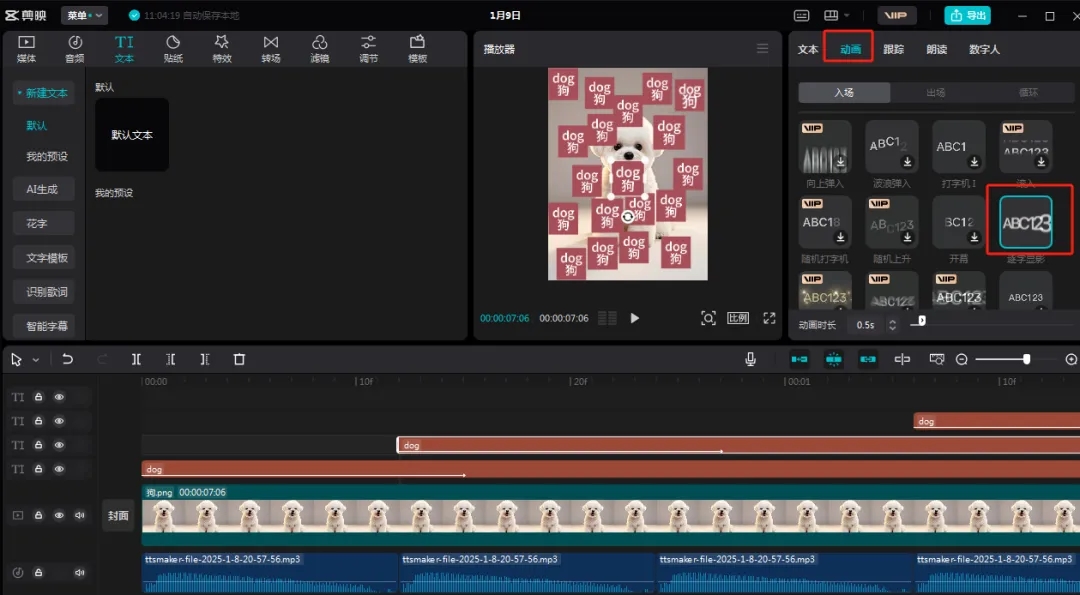Open the 特效 (Effects) panel

(222, 47)
